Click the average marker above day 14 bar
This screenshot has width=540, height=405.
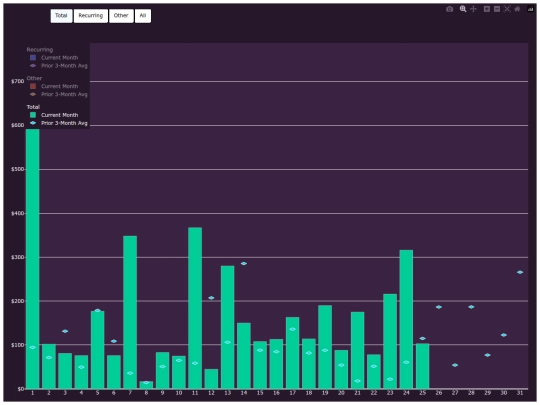coord(244,263)
